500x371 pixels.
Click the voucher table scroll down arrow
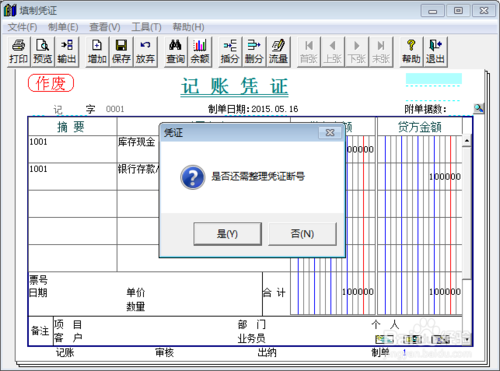[467, 339]
